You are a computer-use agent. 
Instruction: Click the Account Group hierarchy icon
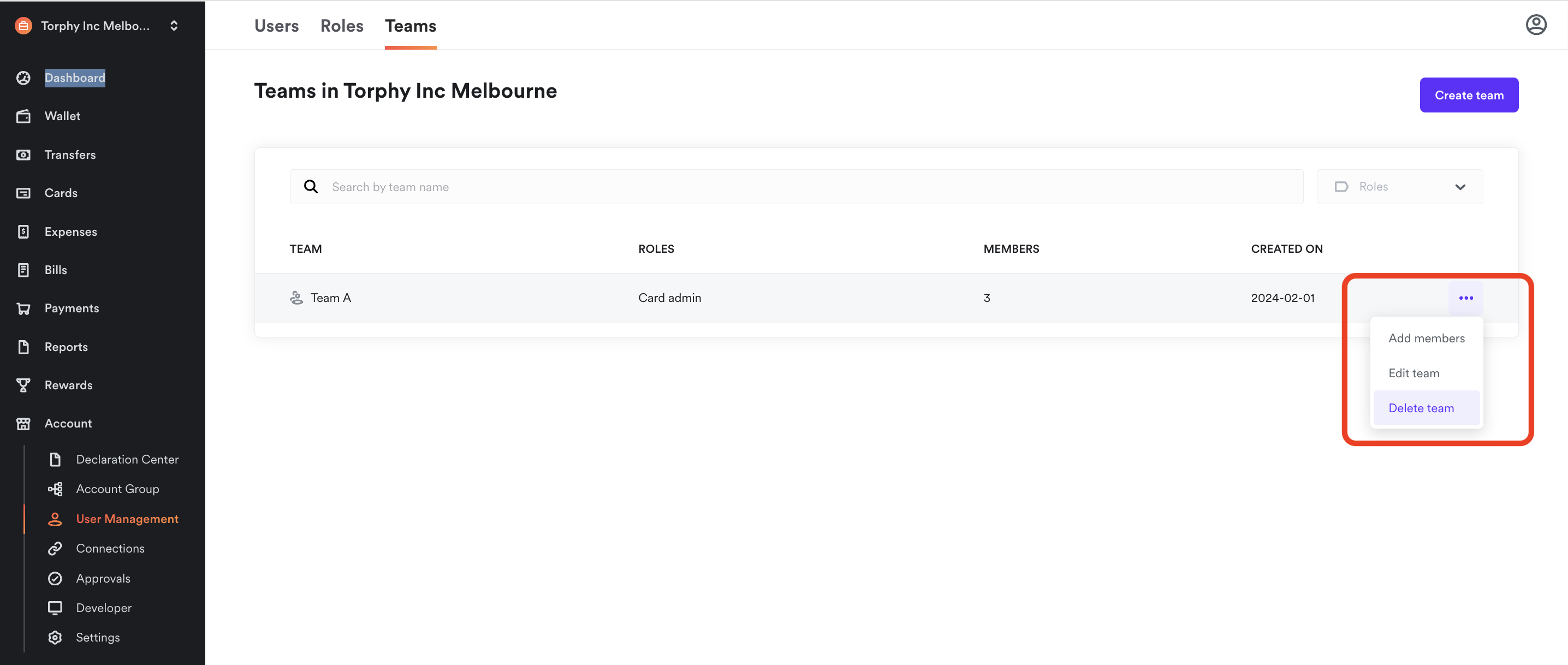pos(55,489)
